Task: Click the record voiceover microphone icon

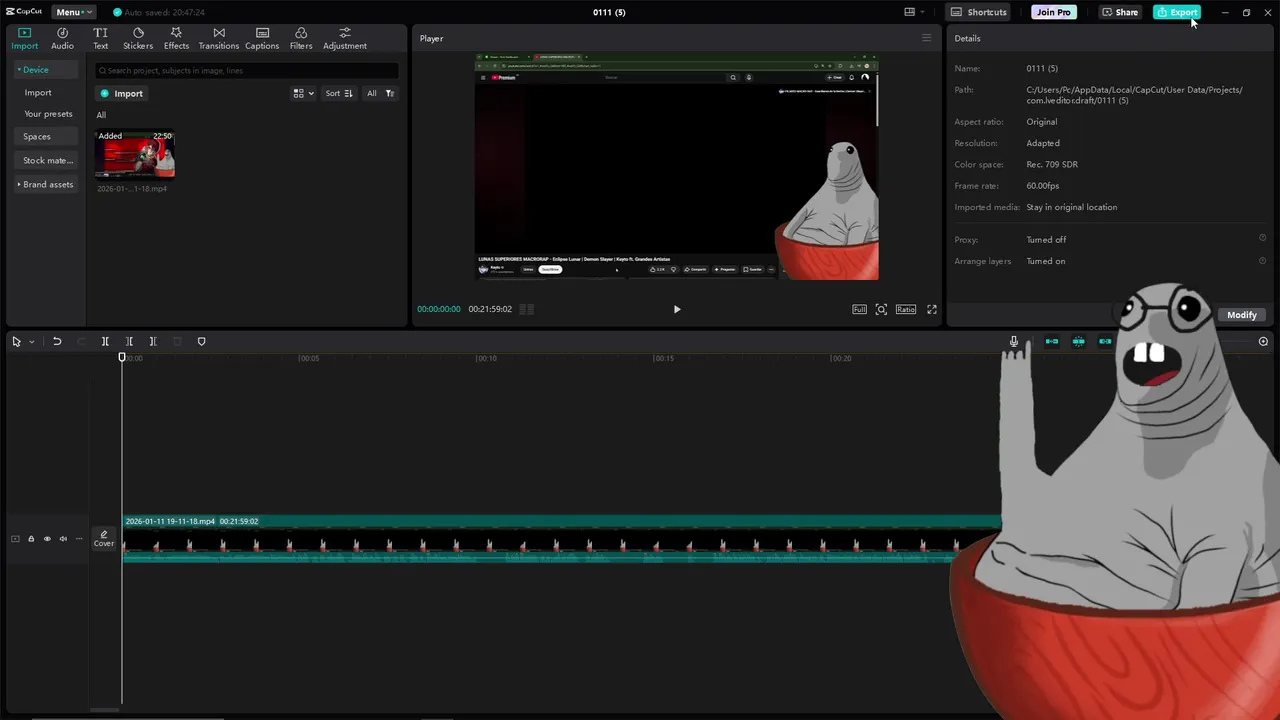Action: click(1013, 342)
